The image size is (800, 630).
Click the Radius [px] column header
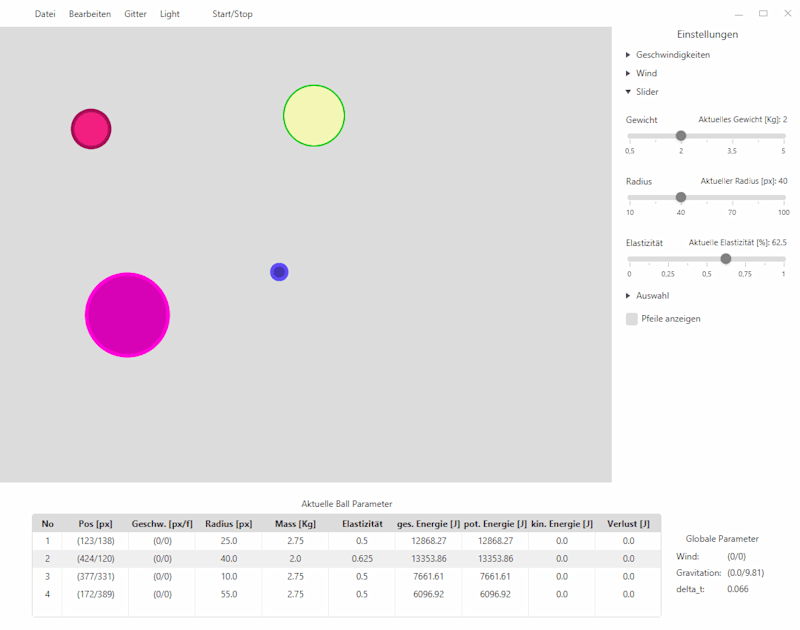(229, 524)
